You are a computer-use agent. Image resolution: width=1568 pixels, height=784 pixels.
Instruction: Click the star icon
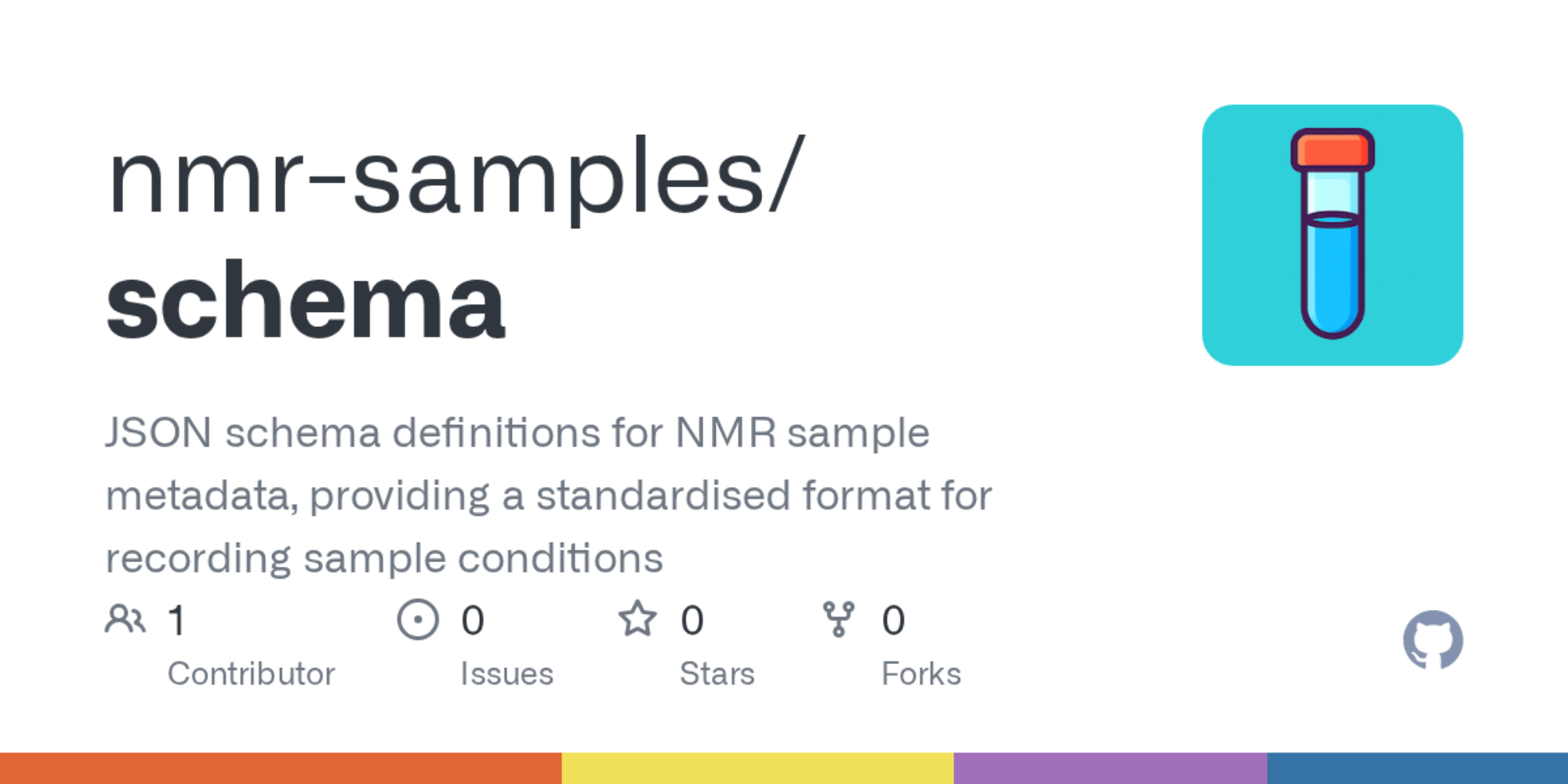pos(637,619)
